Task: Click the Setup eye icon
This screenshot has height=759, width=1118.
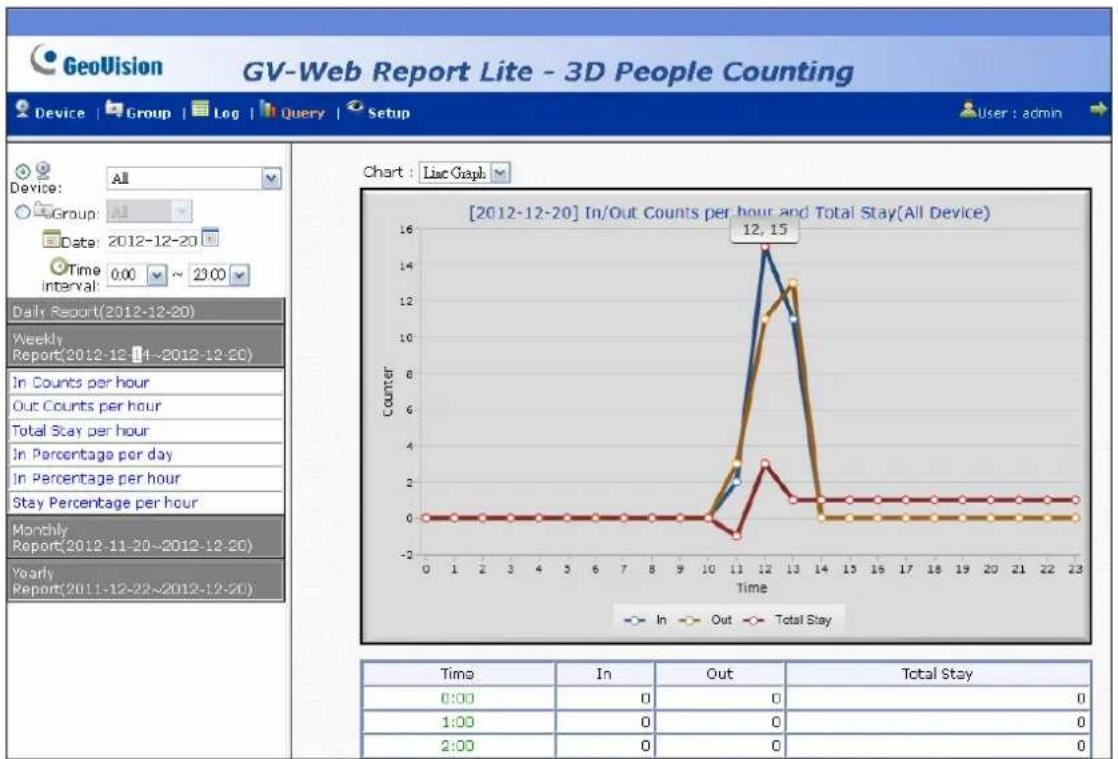Action: [355, 107]
